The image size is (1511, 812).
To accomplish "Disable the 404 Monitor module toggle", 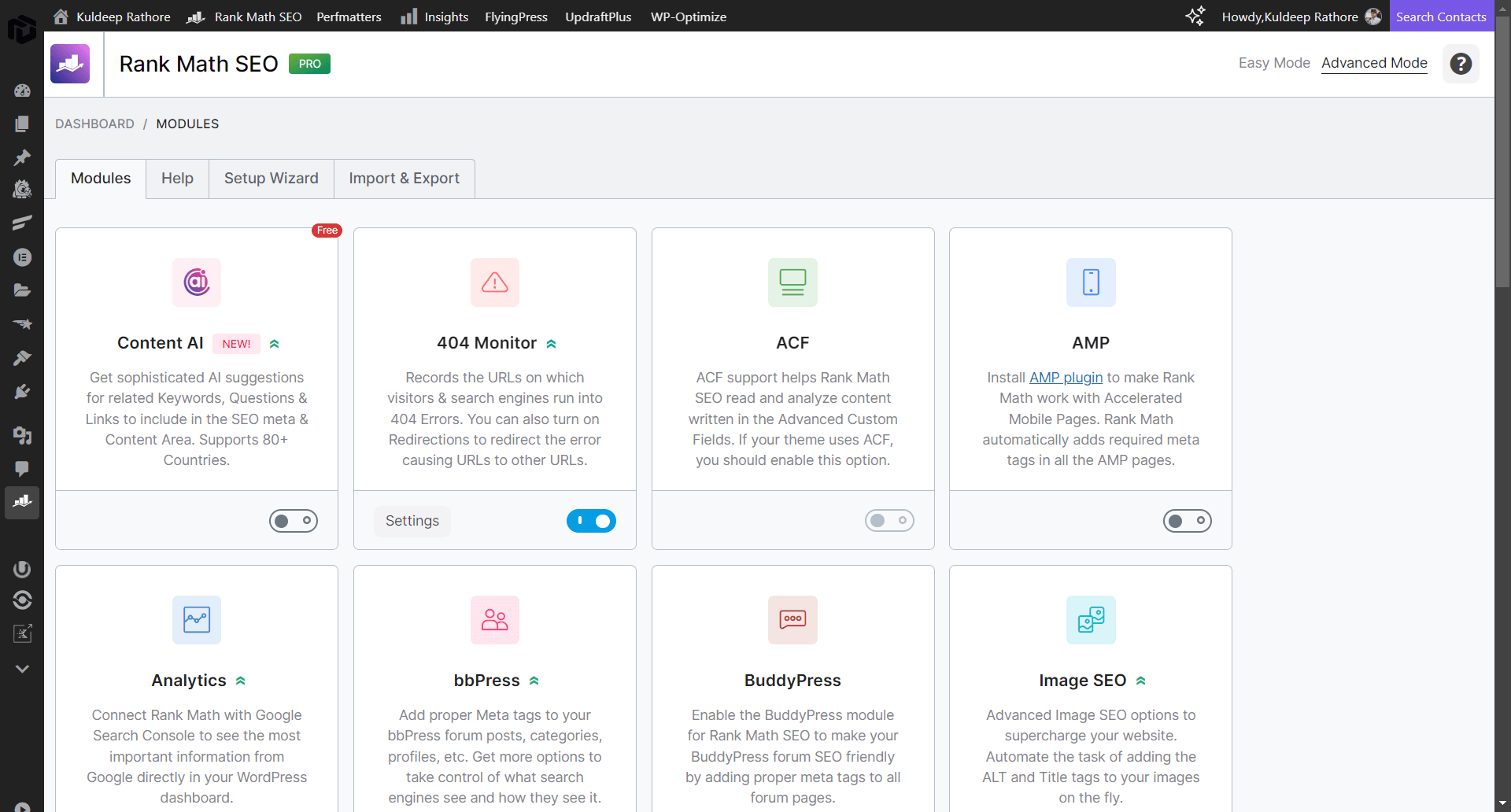I will 591,521.
